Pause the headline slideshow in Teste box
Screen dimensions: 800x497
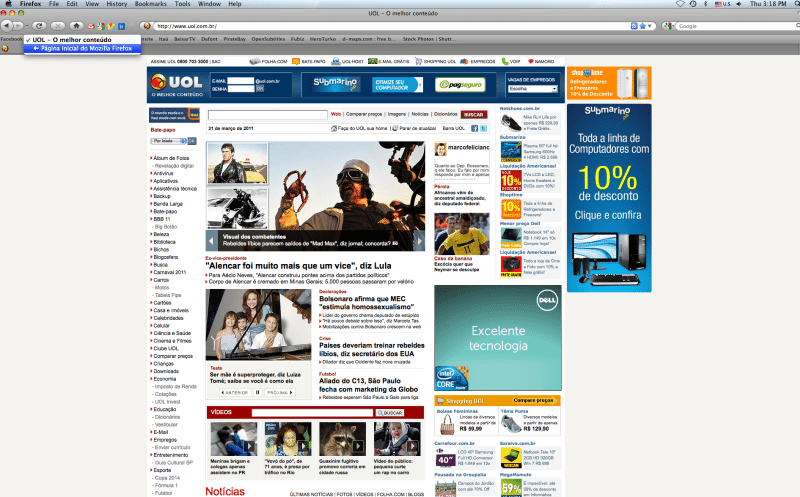click(x=258, y=392)
